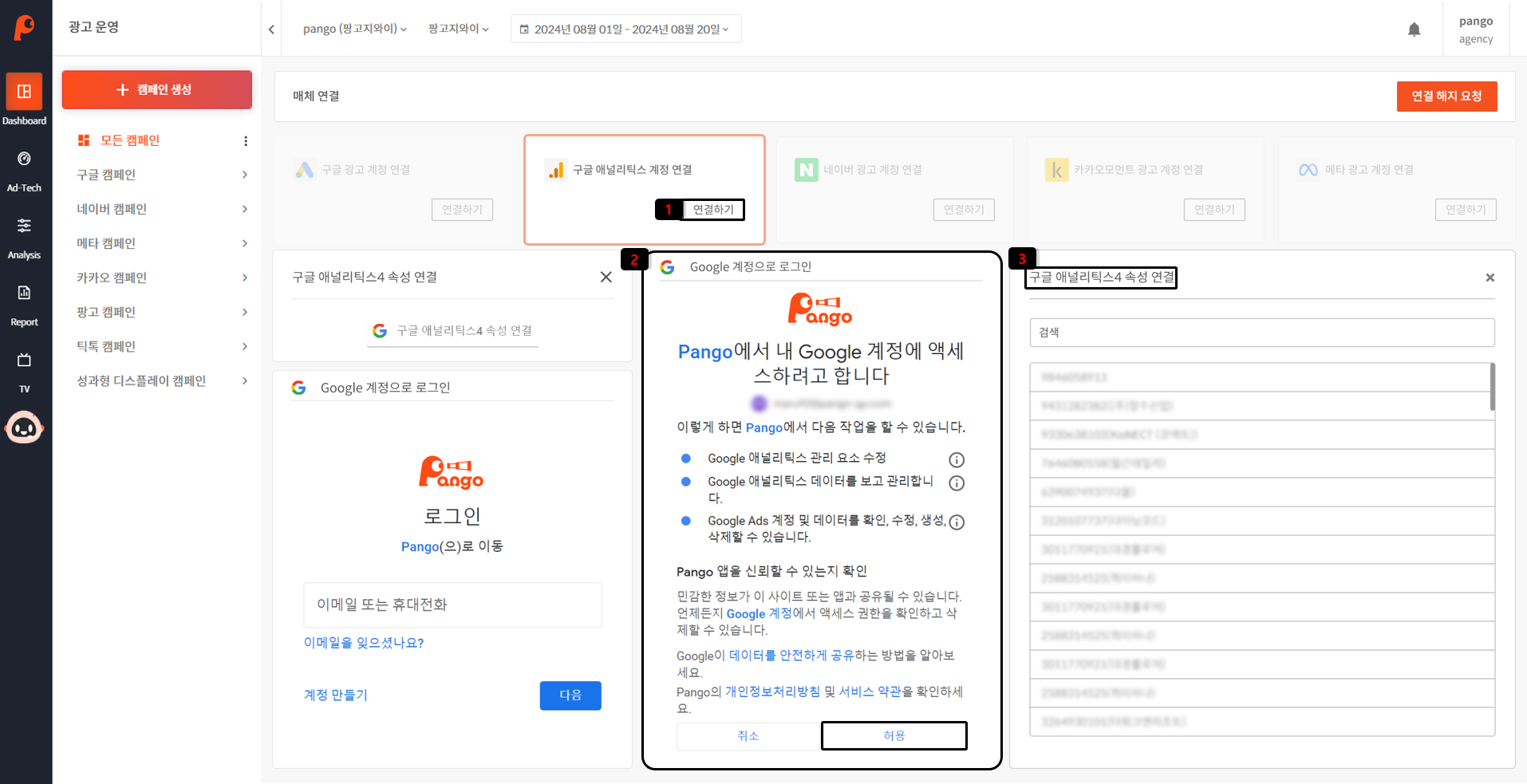Click the Google Ads logo icon
This screenshot has width=1527, height=784.
tap(305, 170)
